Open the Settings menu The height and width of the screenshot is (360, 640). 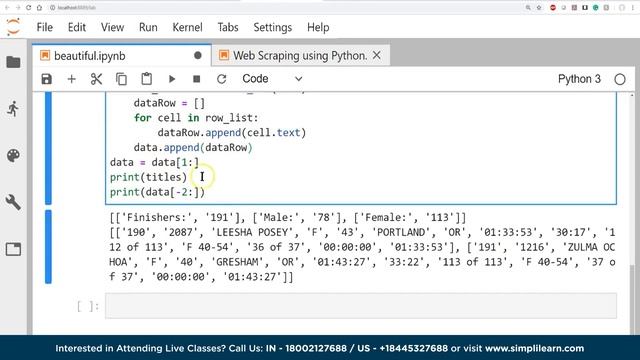273,27
